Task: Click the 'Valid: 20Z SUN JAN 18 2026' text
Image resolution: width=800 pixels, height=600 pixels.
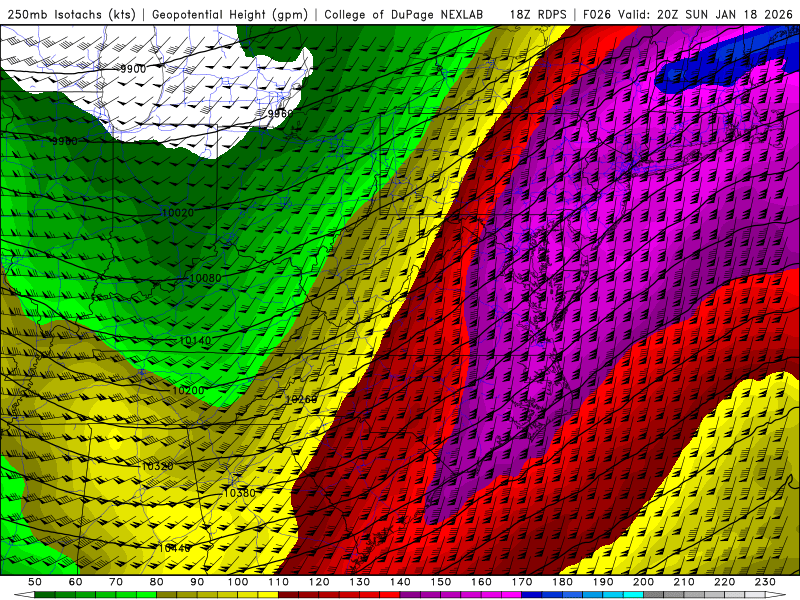Action: click(705, 15)
